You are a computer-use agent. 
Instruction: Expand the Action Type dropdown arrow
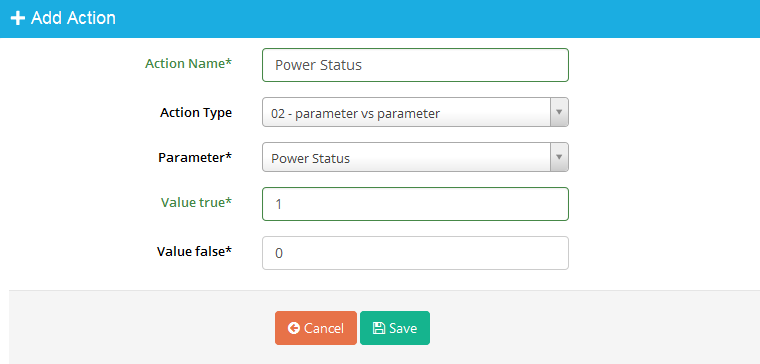pyautogui.click(x=559, y=112)
